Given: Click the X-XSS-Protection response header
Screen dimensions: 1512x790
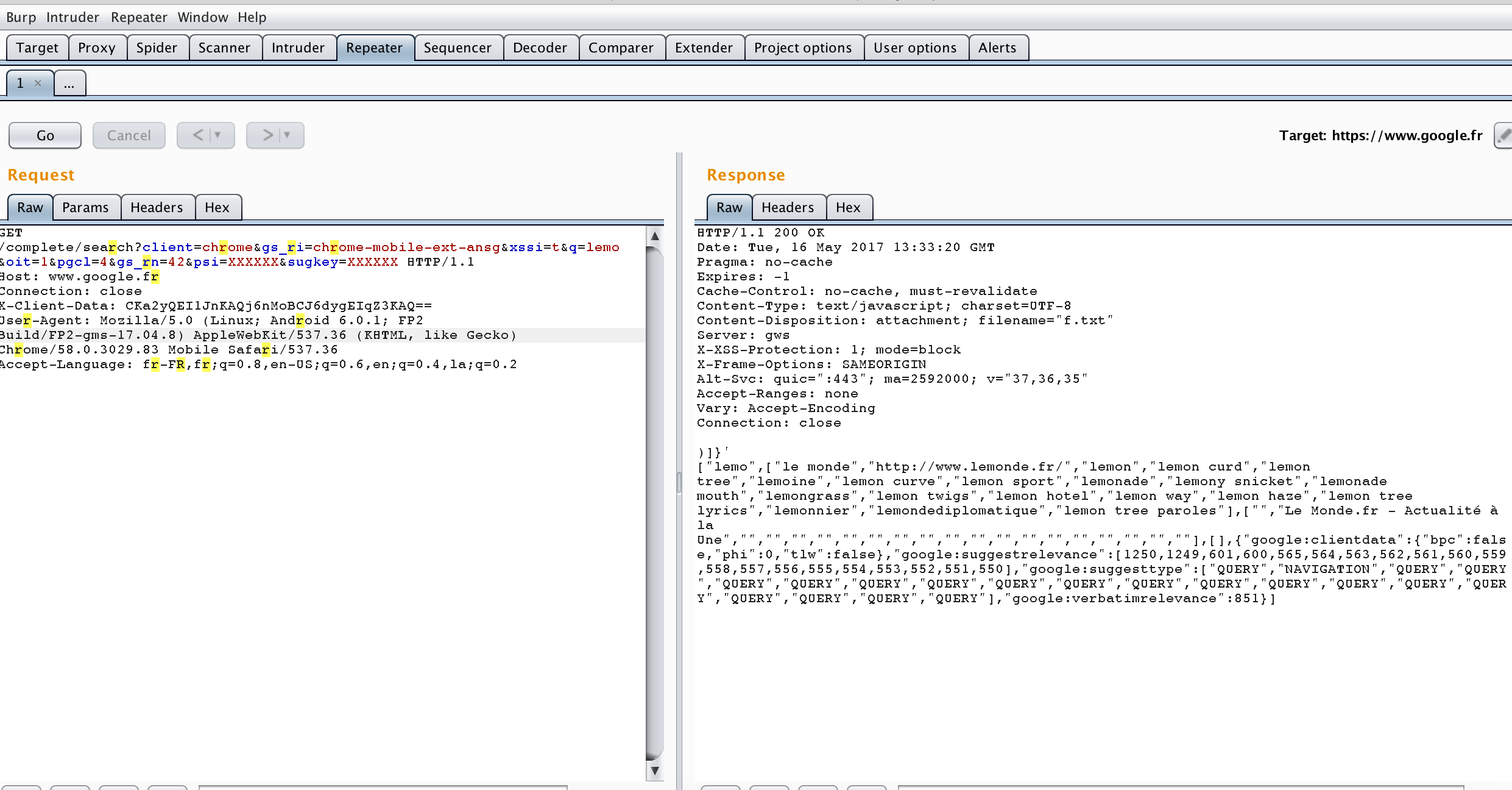Looking at the screenshot, I should click(x=828, y=350).
